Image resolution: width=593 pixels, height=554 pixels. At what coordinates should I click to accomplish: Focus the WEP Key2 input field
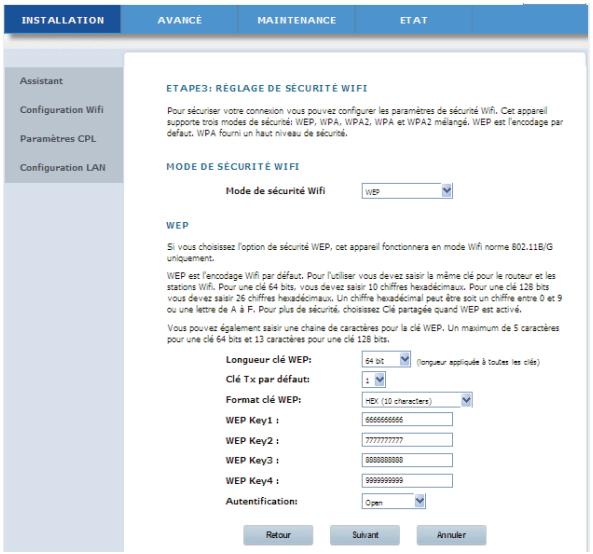point(407,440)
